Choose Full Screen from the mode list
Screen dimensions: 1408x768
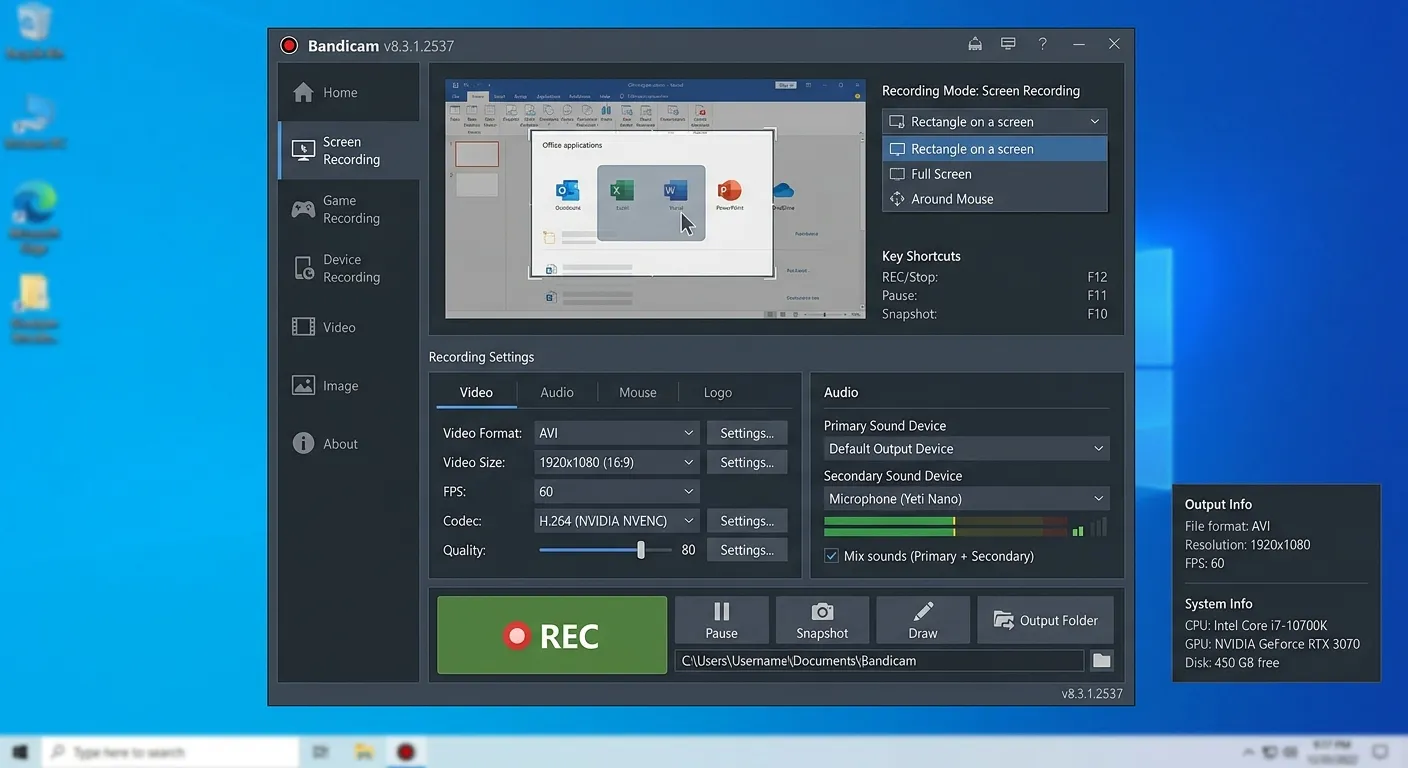point(995,174)
